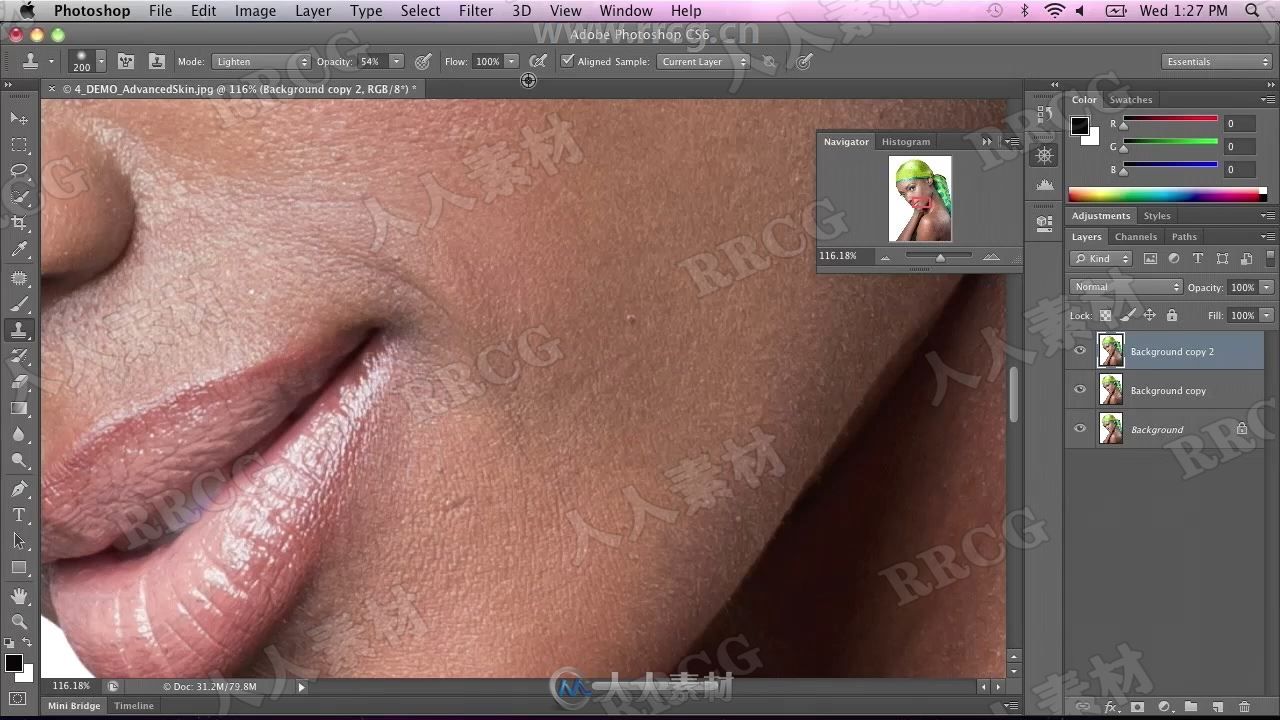Open the layer Fill 100% dropdown
This screenshot has height=720, width=1280.
click(x=1266, y=315)
